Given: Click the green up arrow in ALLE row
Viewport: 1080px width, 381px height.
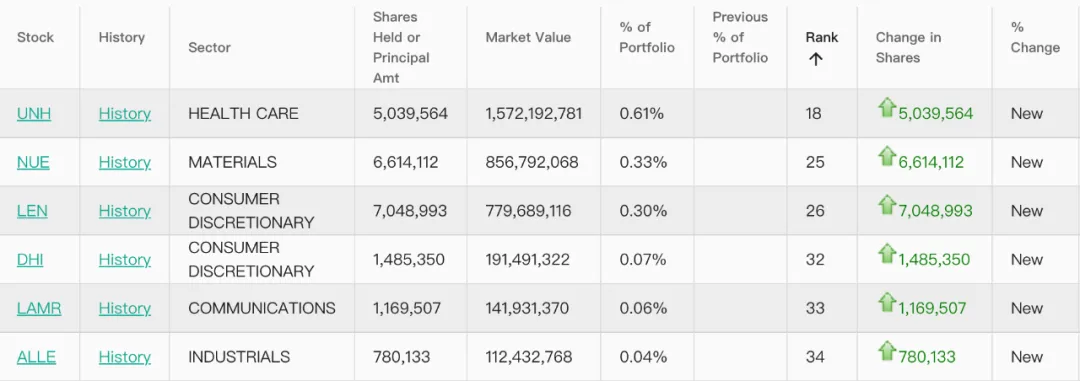Looking at the screenshot, I should tap(886, 351).
